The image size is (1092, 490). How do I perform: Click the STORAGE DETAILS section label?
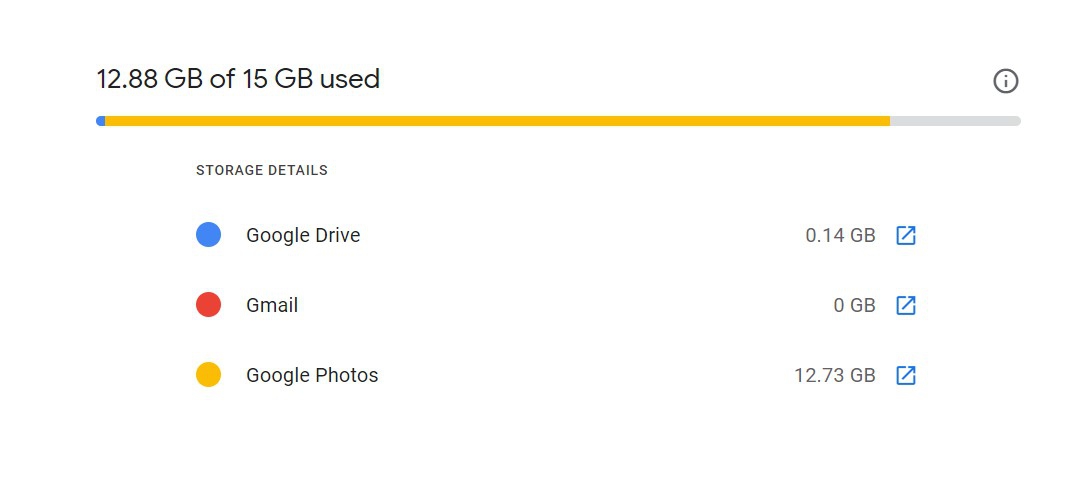(262, 171)
